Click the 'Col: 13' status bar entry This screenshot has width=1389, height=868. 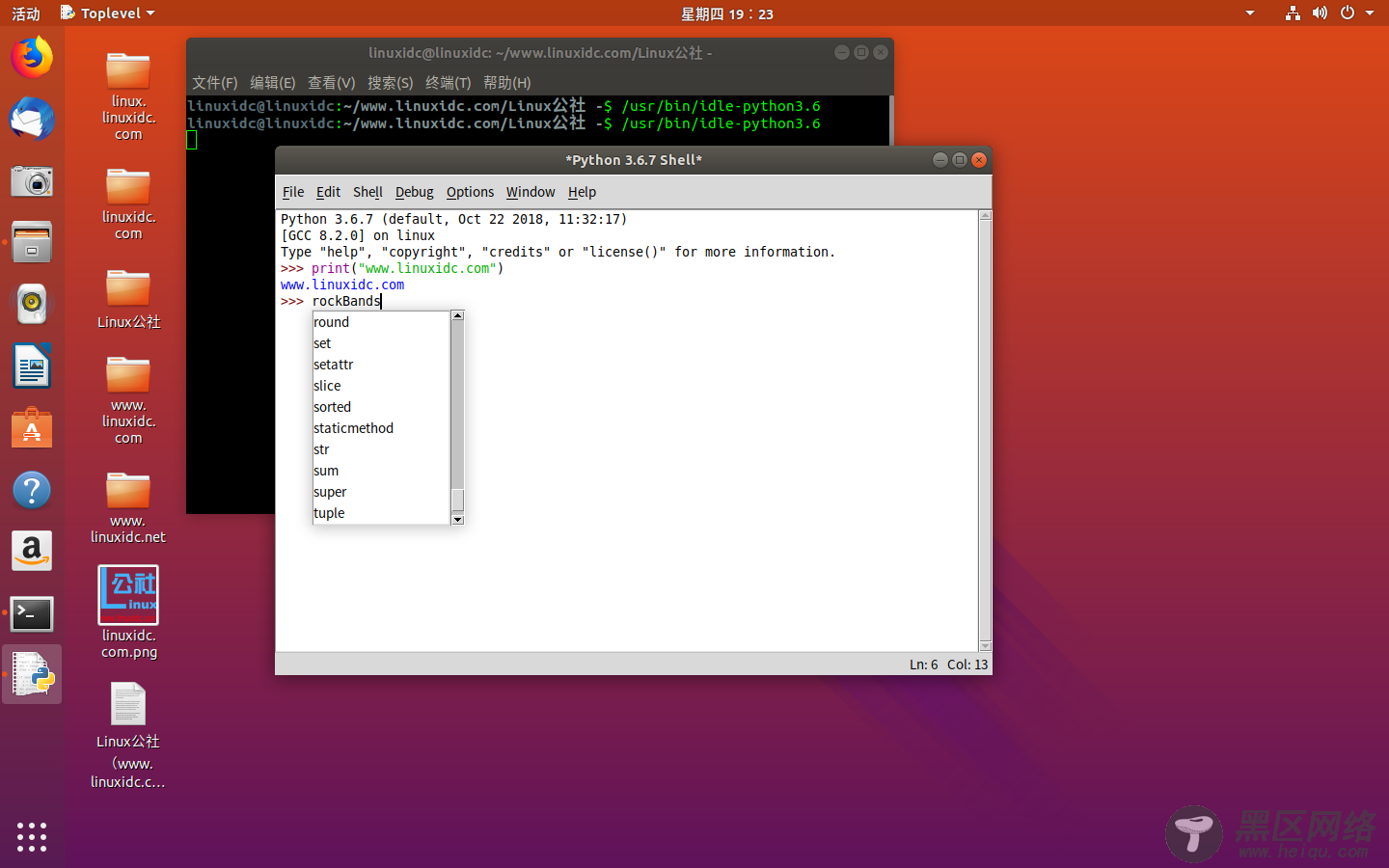[967, 665]
